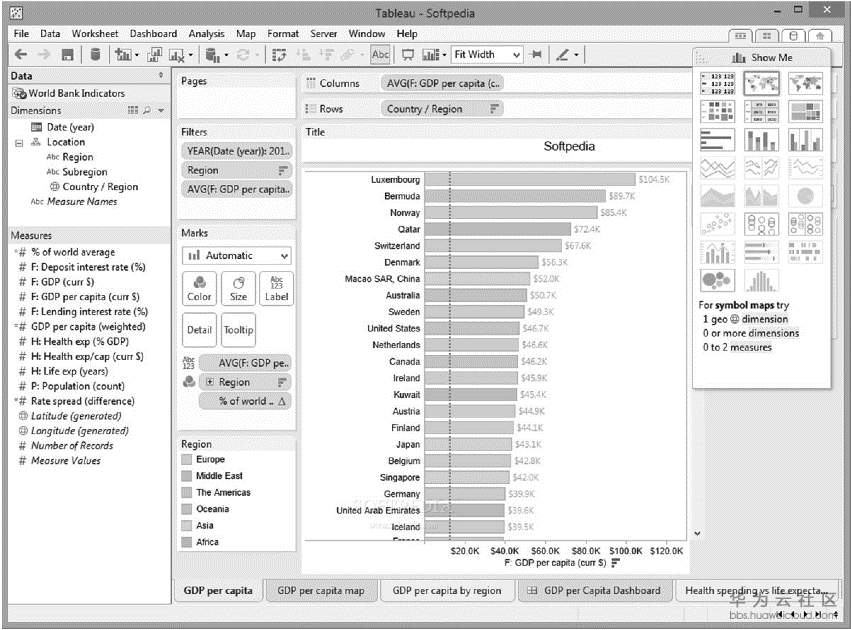Open the Worksheet menu
Screen dimensions: 851x630
(95, 34)
